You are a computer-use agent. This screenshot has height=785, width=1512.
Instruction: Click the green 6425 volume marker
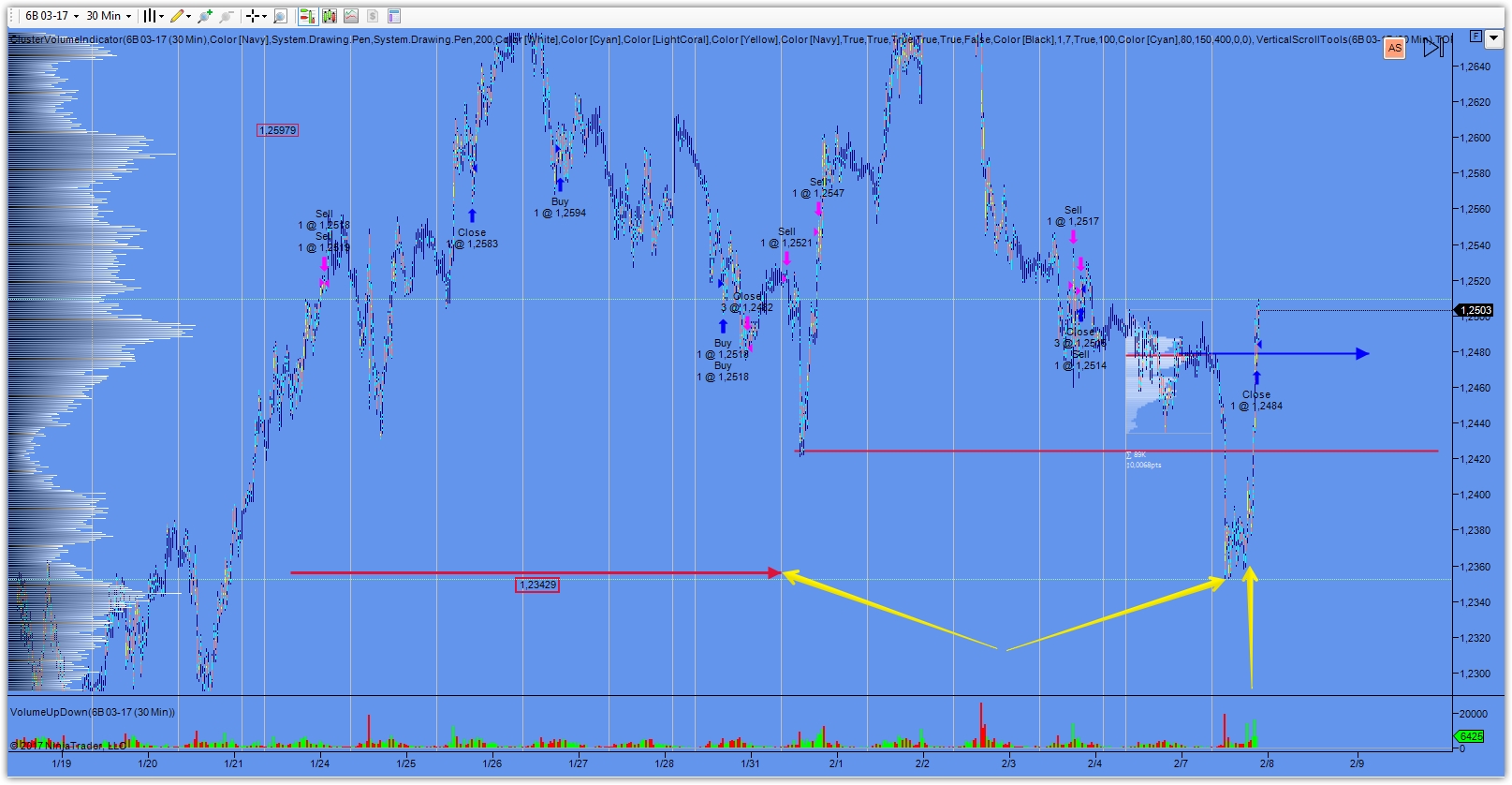1471,736
